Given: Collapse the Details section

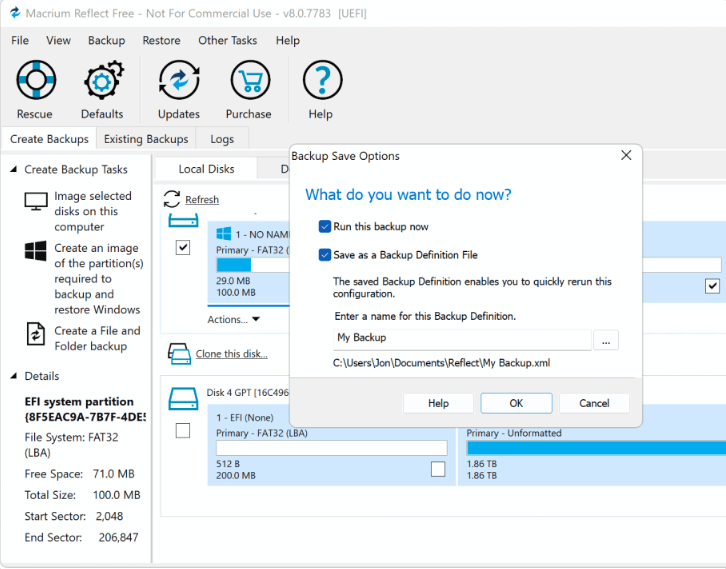Looking at the screenshot, I should click(13, 376).
